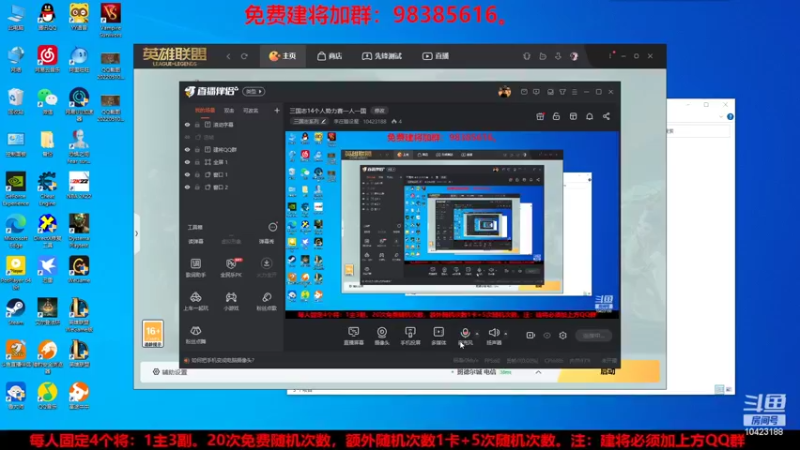Click the padlock icon beside the bell
Screen dimensions: 800x450
[x=556, y=116]
